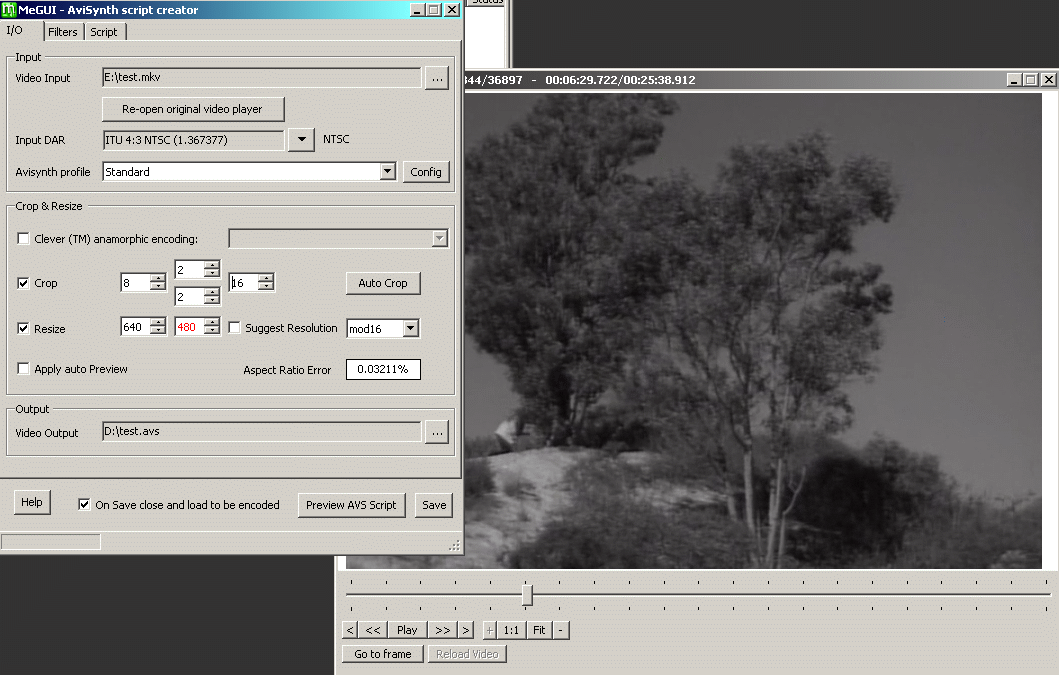Decrease the resize height 480
This screenshot has height=675, width=1059.
pos(212,330)
